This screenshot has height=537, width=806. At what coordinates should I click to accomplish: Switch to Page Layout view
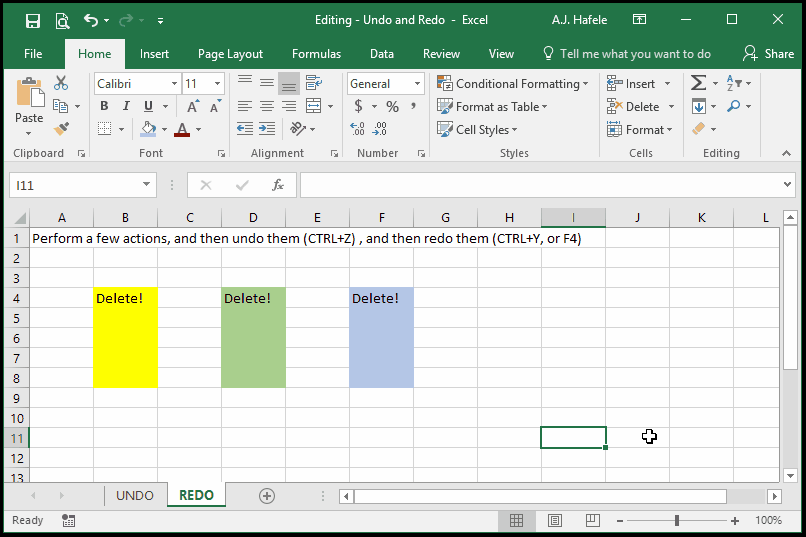point(555,521)
